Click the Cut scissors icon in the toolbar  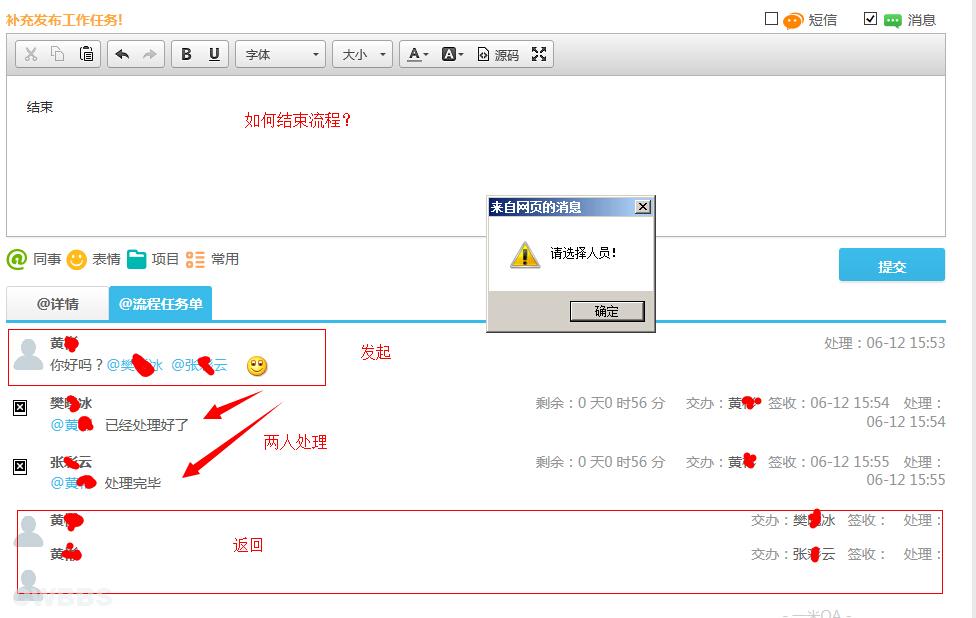pyautogui.click(x=30, y=54)
